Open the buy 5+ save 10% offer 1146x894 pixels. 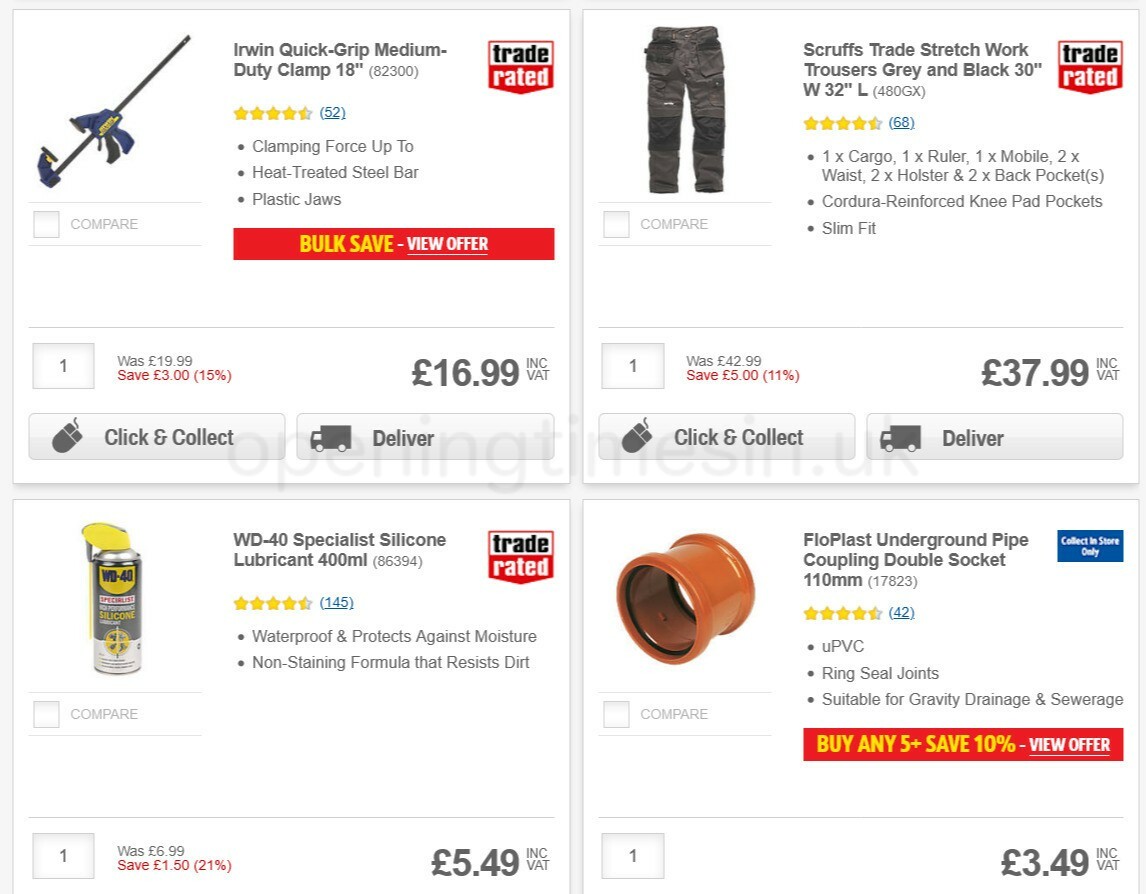click(1072, 745)
